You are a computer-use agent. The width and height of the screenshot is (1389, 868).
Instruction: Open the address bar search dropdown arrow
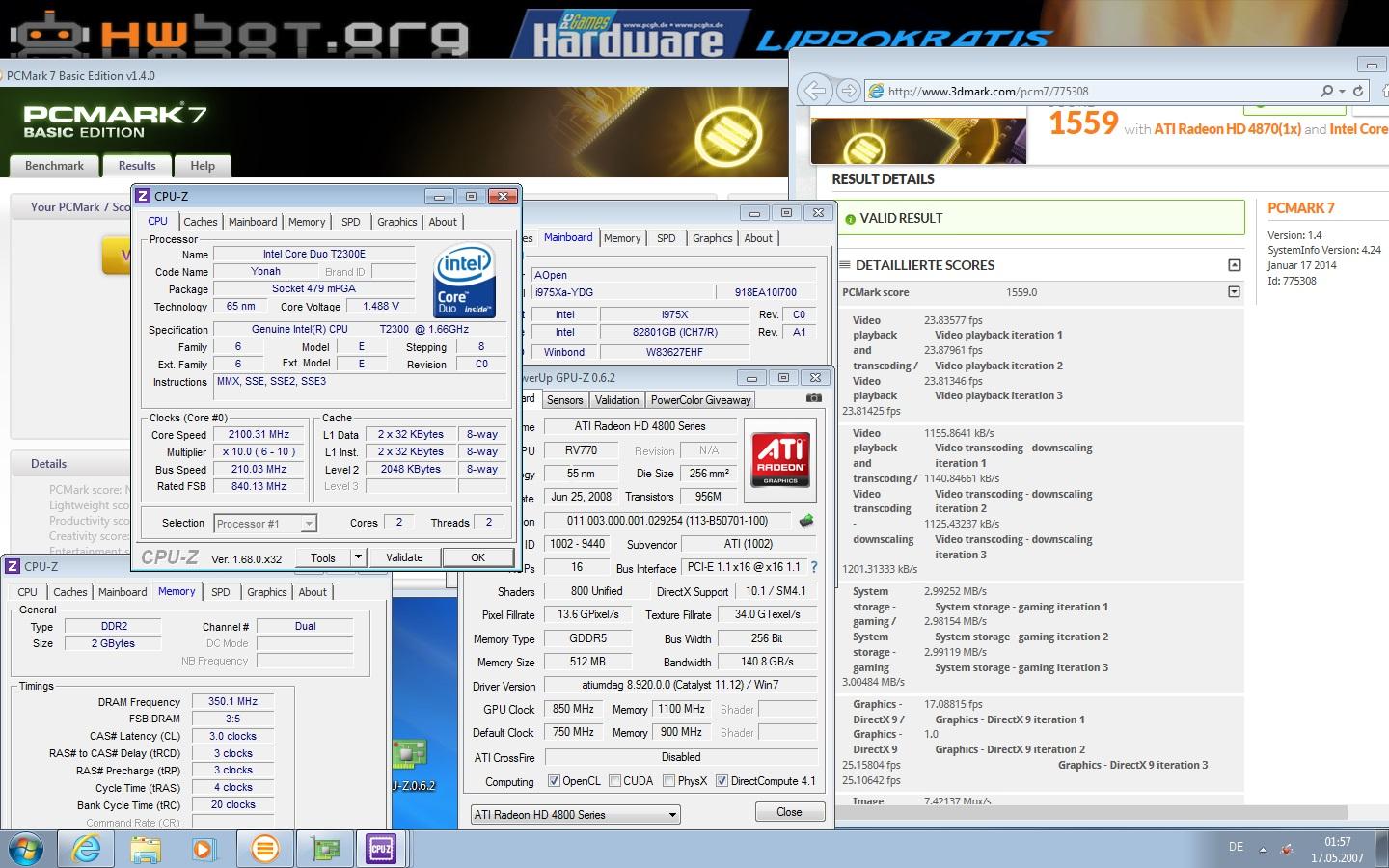click(1342, 91)
